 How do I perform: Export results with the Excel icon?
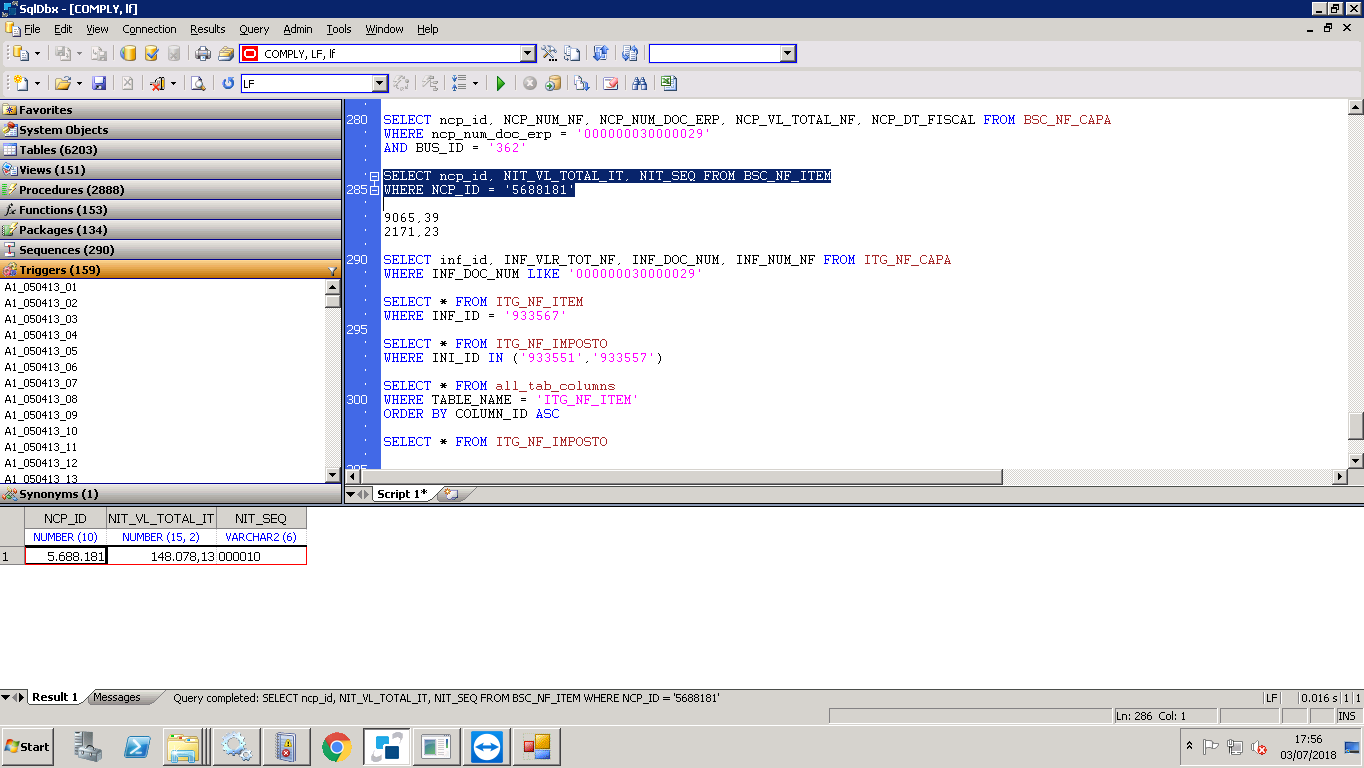pos(668,84)
